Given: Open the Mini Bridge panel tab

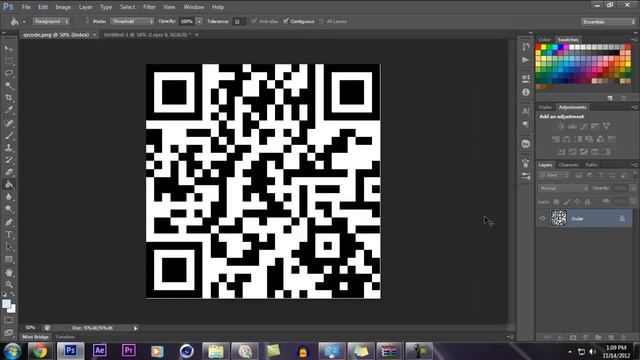Looking at the screenshot, I should (x=36, y=337).
